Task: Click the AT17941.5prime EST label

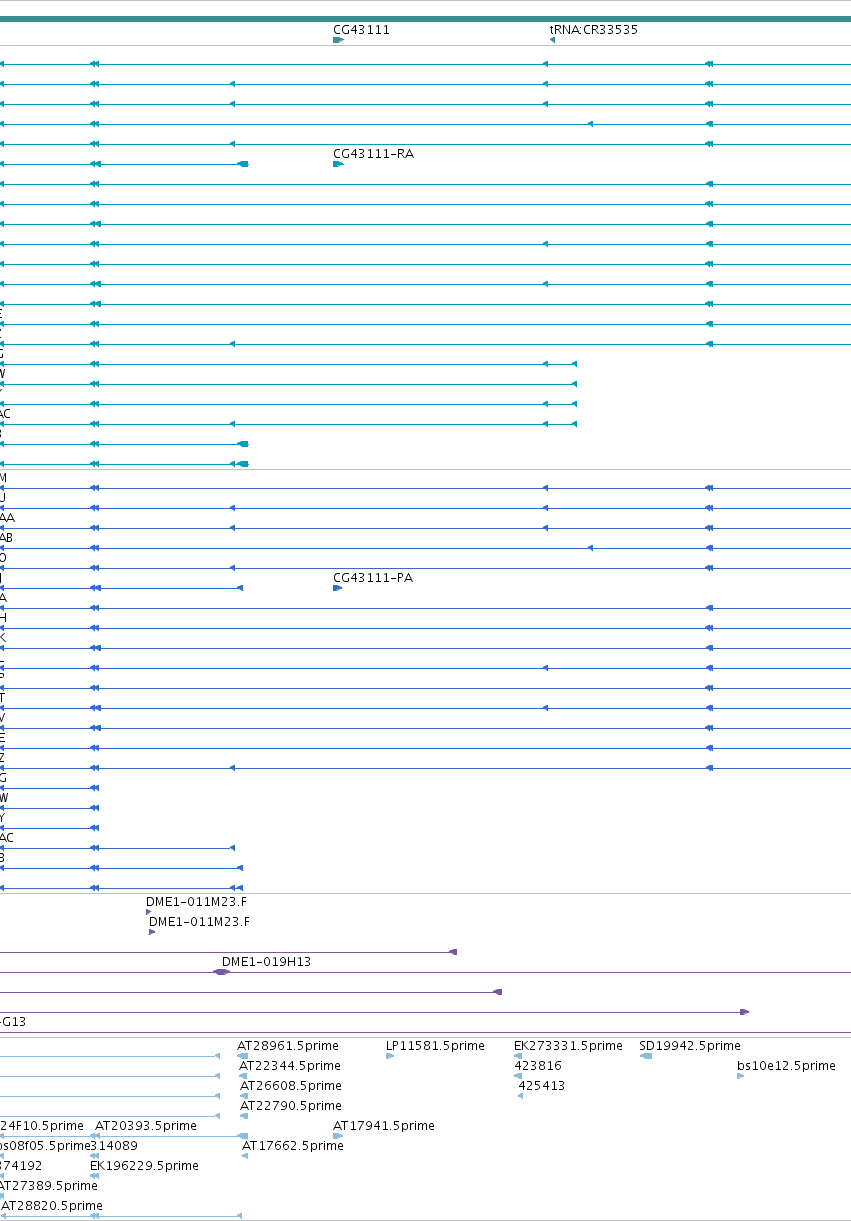Action: [x=384, y=1126]
